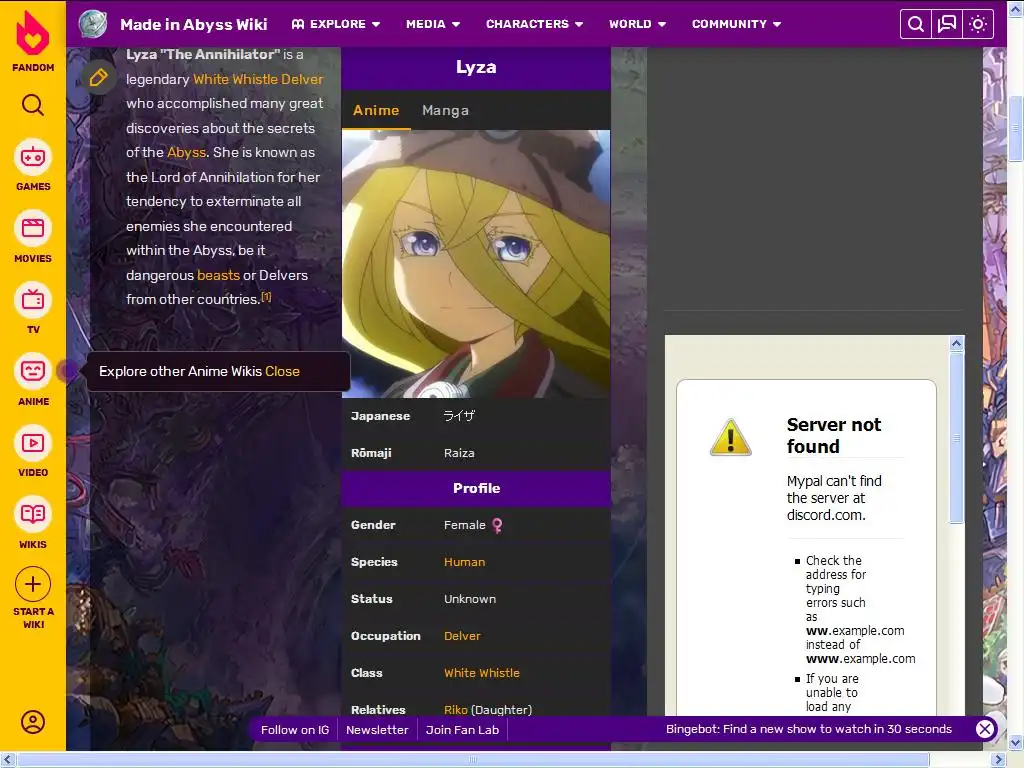Toggle light/dark theme sun icon
The width and height of the screenshot is (1024, 768).
click(978, 24)
